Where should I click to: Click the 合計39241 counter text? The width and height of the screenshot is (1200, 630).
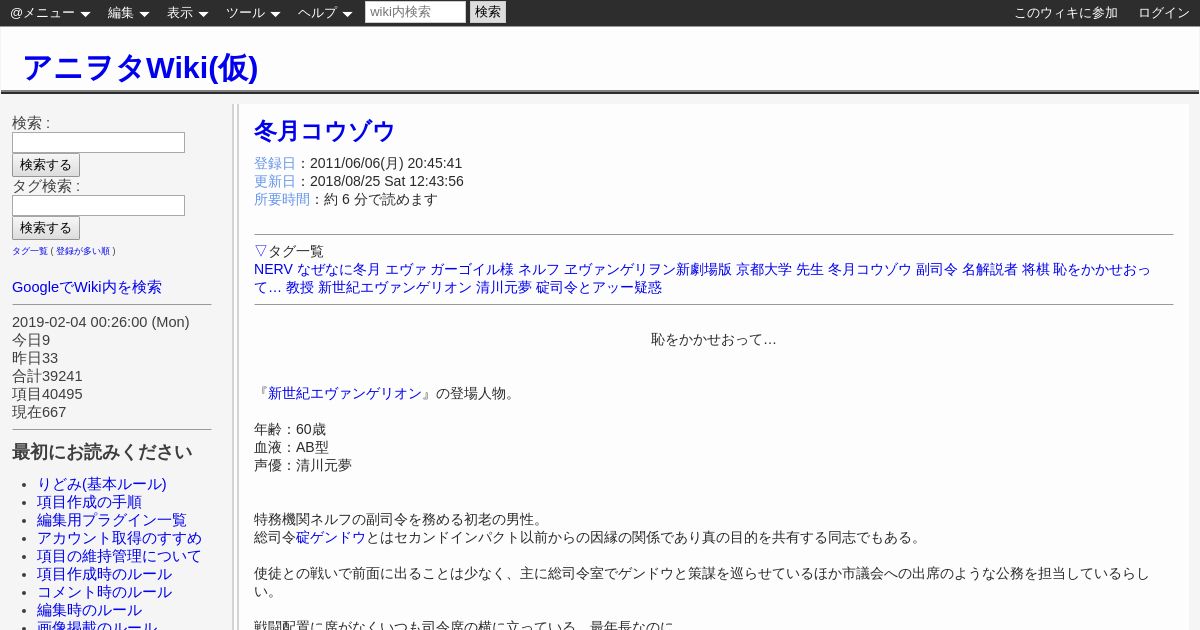[x=47, y=376]
